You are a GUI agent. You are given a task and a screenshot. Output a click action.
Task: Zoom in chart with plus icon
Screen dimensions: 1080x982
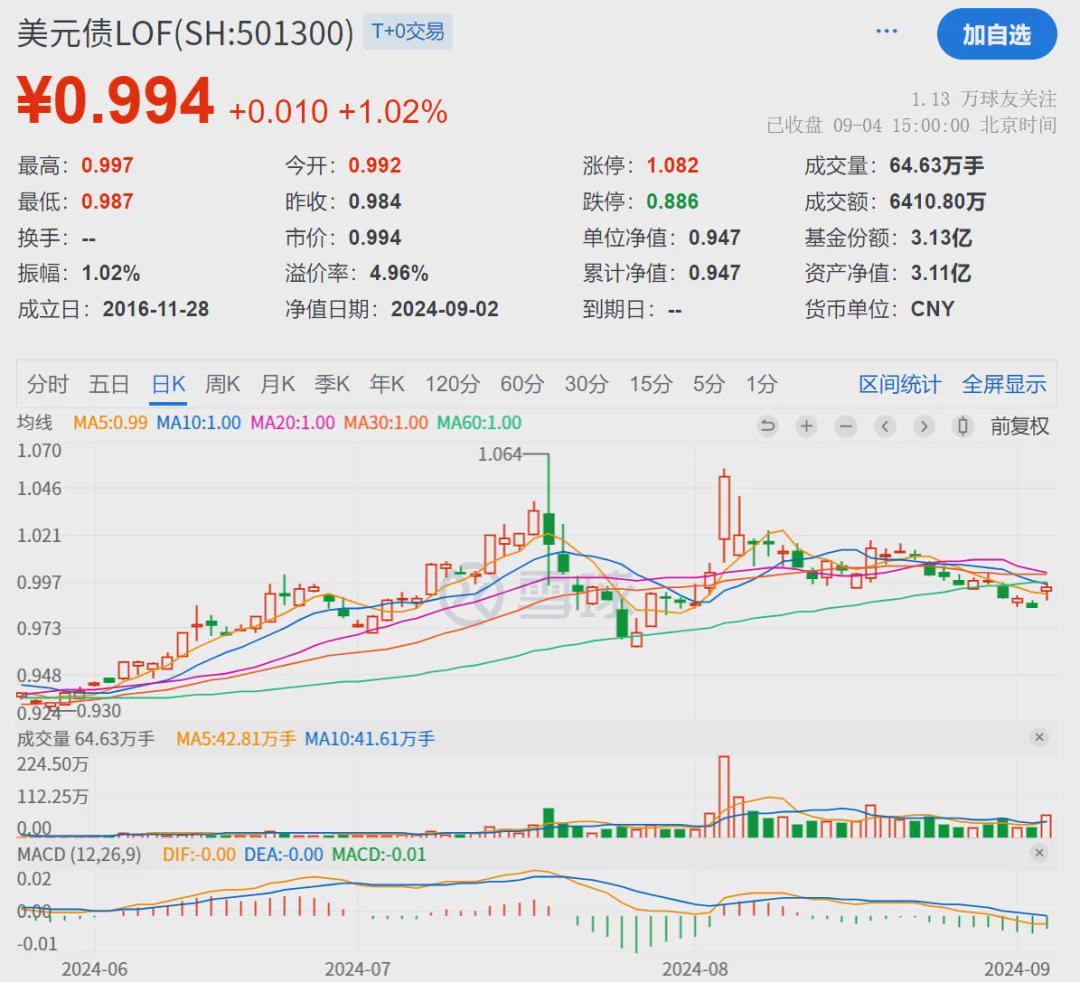point(807,426)
